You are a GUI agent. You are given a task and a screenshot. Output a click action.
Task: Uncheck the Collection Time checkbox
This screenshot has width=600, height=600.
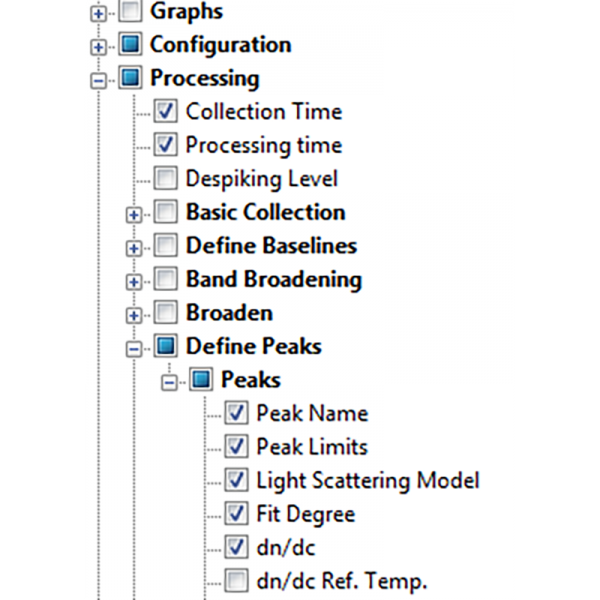[x=166, y=111]
